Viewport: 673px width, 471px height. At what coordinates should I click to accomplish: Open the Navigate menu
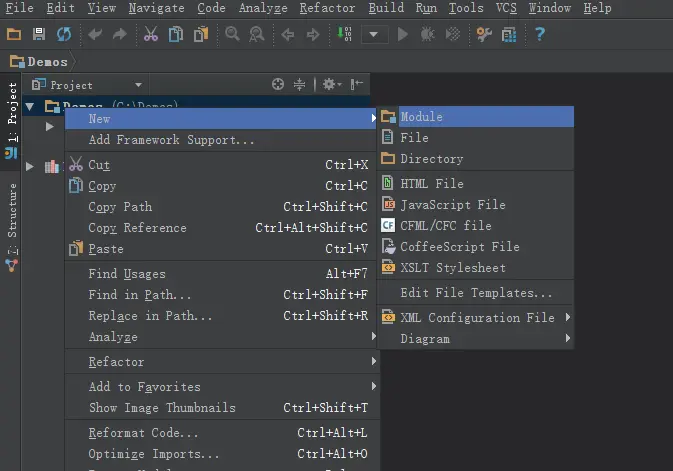point(156,8)
